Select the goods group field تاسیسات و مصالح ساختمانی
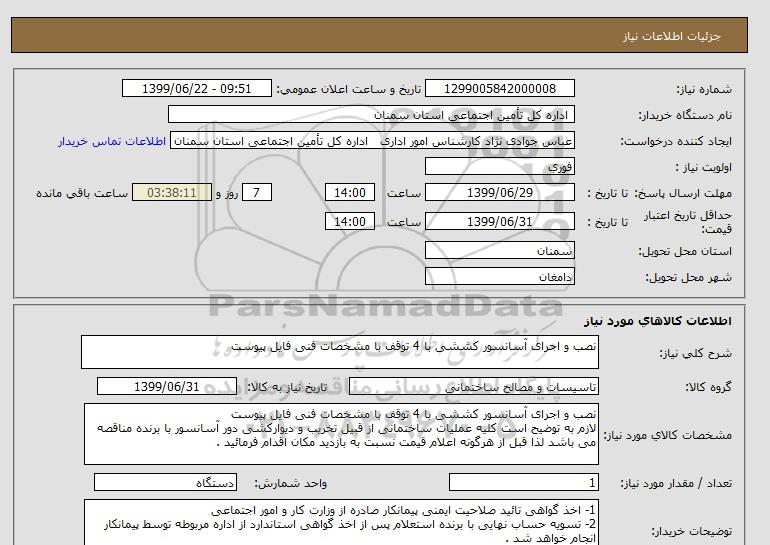The image size is (770, 545). (x=473, y=386)
